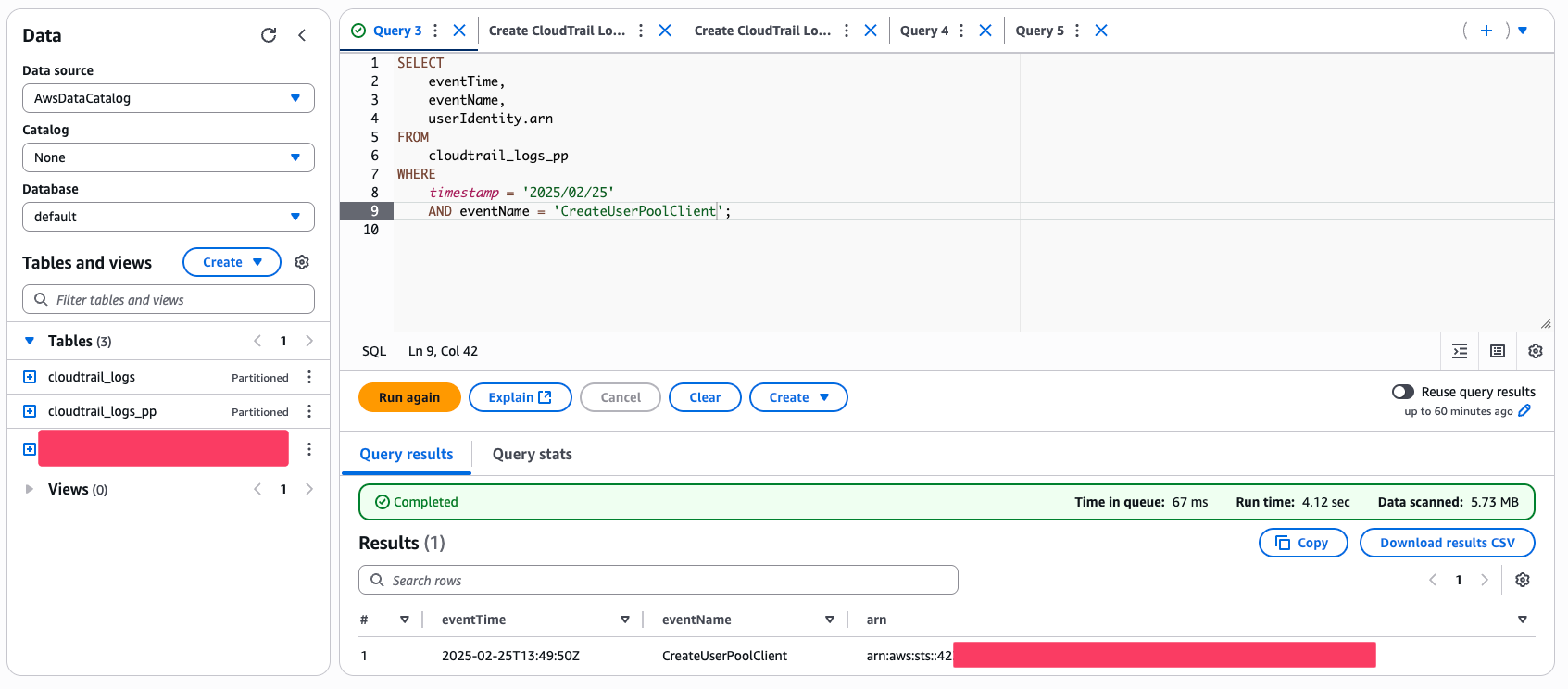Open the Catalog dropdown
The height and width of the screenshot is (689, 1568).
pos(169,157)
